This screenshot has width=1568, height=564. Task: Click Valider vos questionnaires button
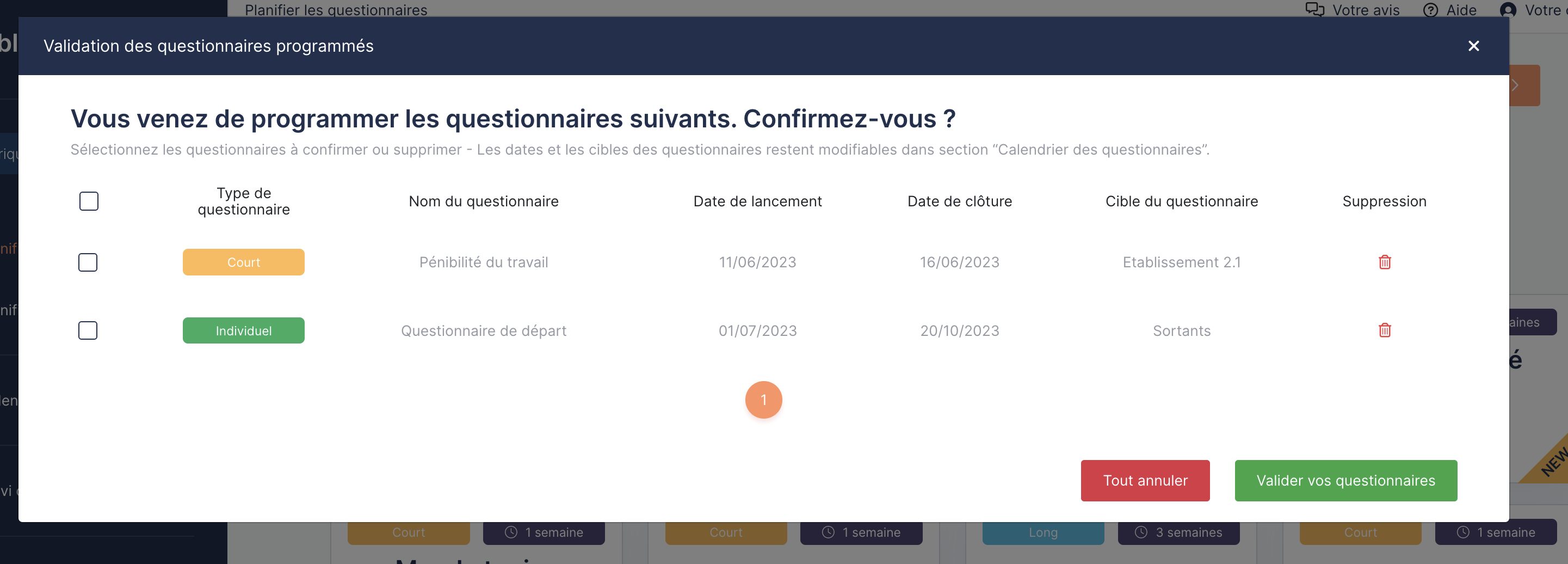coord(1345,481)
